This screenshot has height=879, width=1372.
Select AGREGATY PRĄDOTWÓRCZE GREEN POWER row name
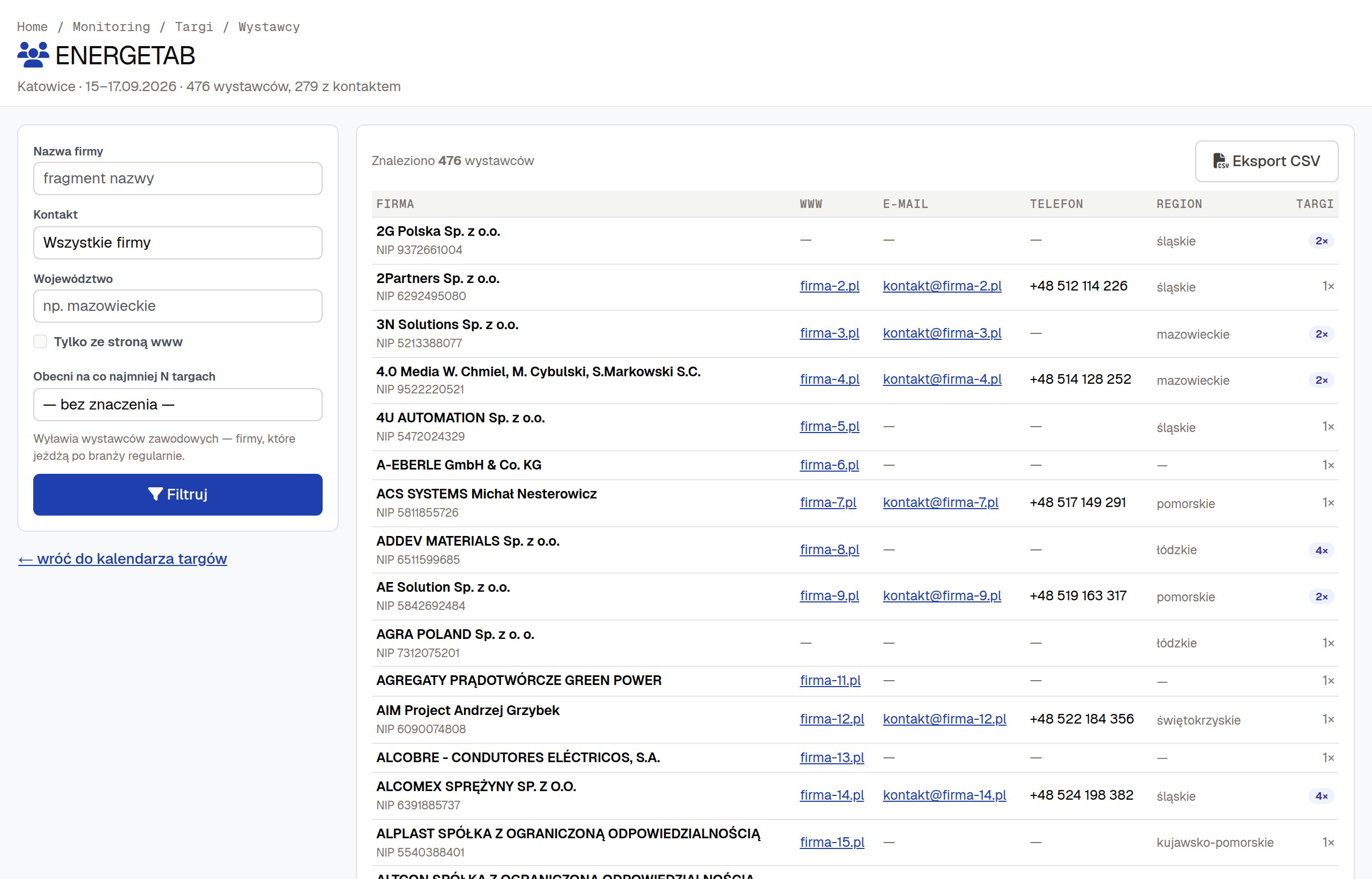click(519, 680)
